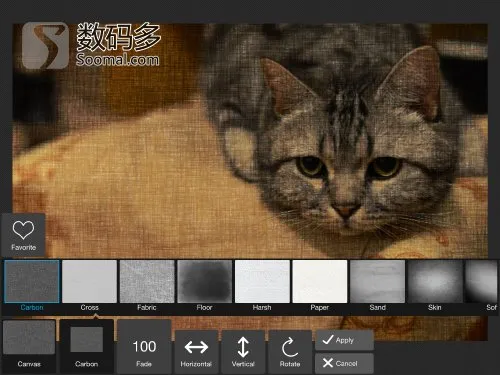Flip texture with Horizontal arrow icon
Viewport: 500px width, 375px height.
click(x=196, y=352)
